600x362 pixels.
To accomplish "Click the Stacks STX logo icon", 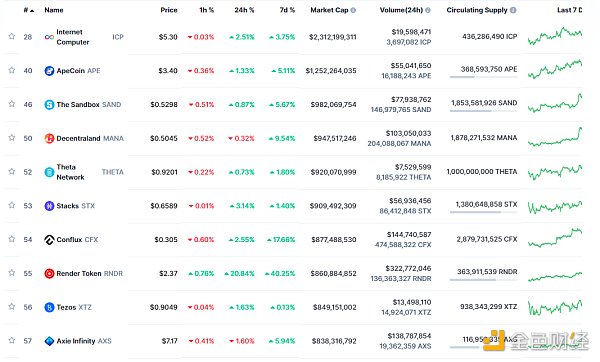I will (49, 206).
